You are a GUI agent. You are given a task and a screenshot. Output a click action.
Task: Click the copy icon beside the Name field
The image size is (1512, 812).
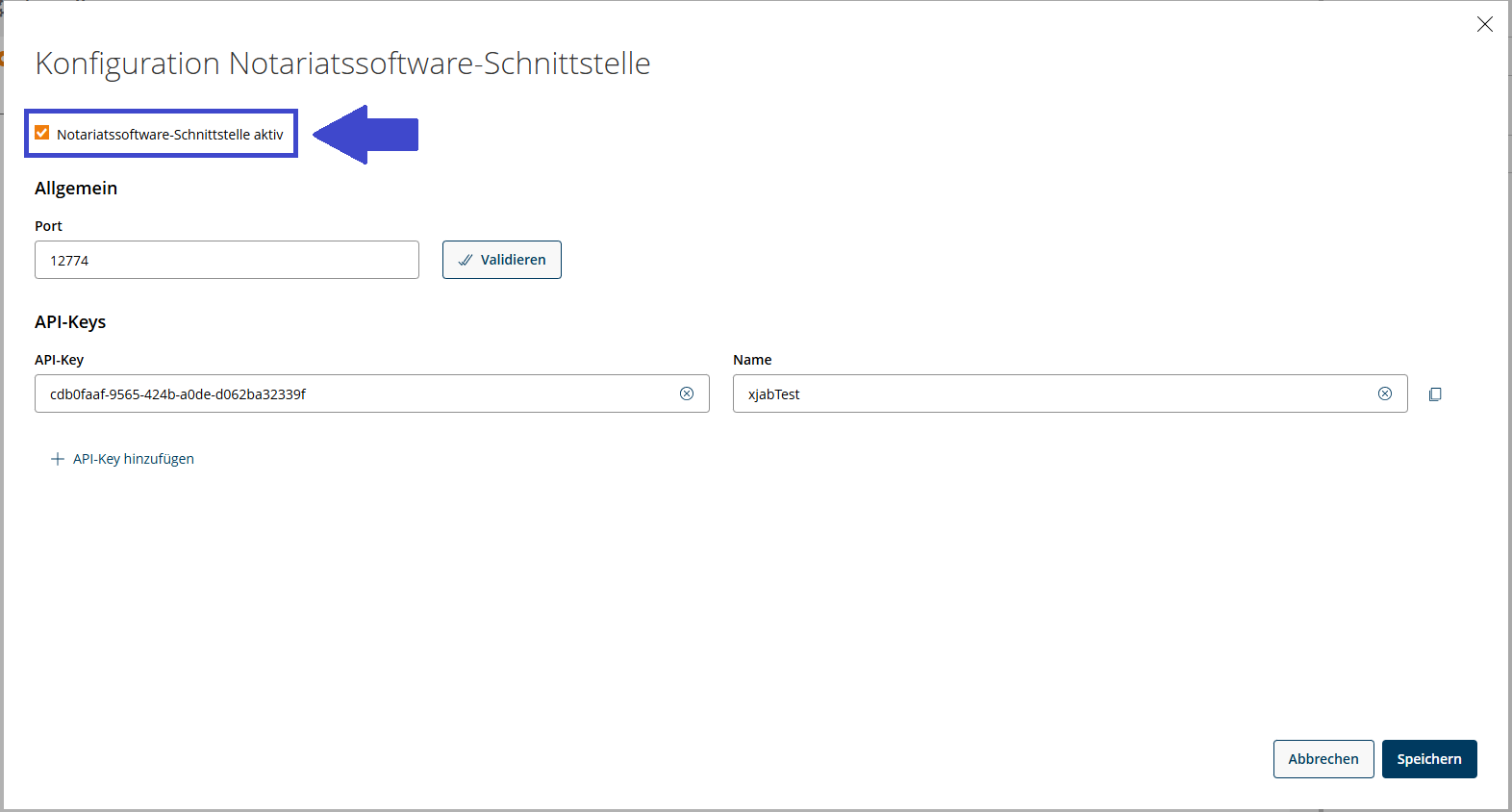(x=1435, y=394)
